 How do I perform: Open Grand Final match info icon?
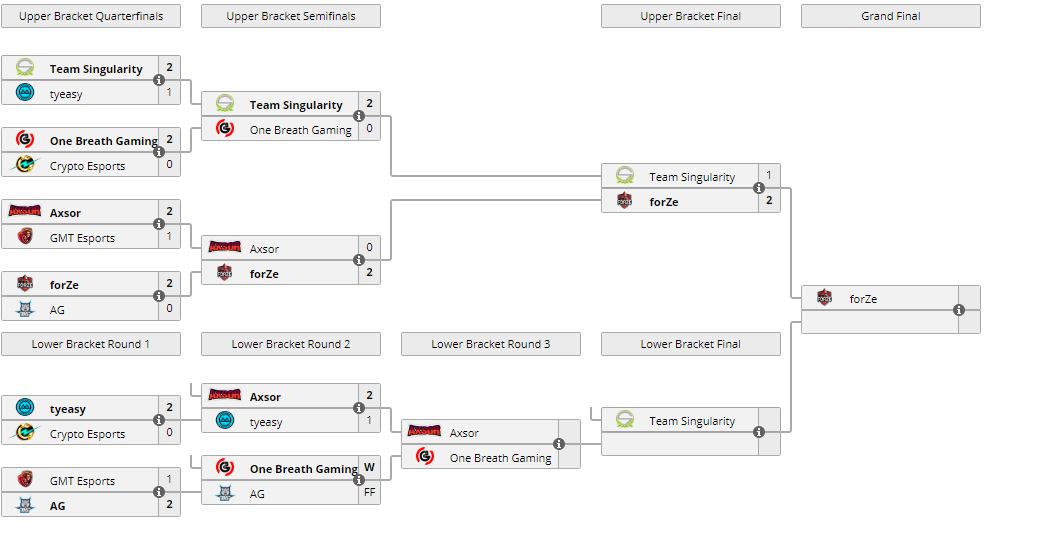(x=959, y=310)
